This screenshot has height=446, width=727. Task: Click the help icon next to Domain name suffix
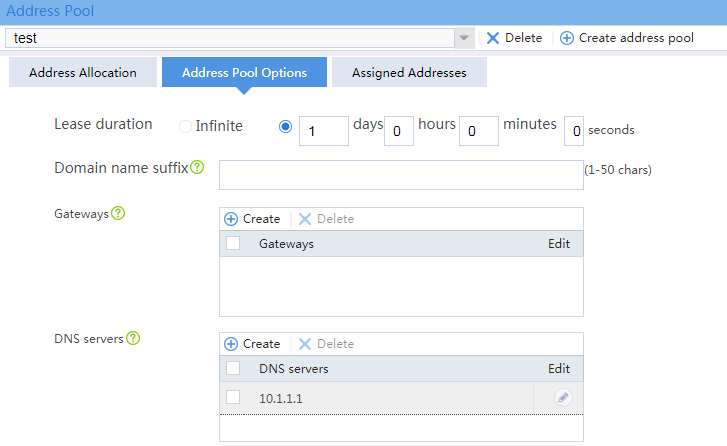pyautogui.click(x=197, y=167)
